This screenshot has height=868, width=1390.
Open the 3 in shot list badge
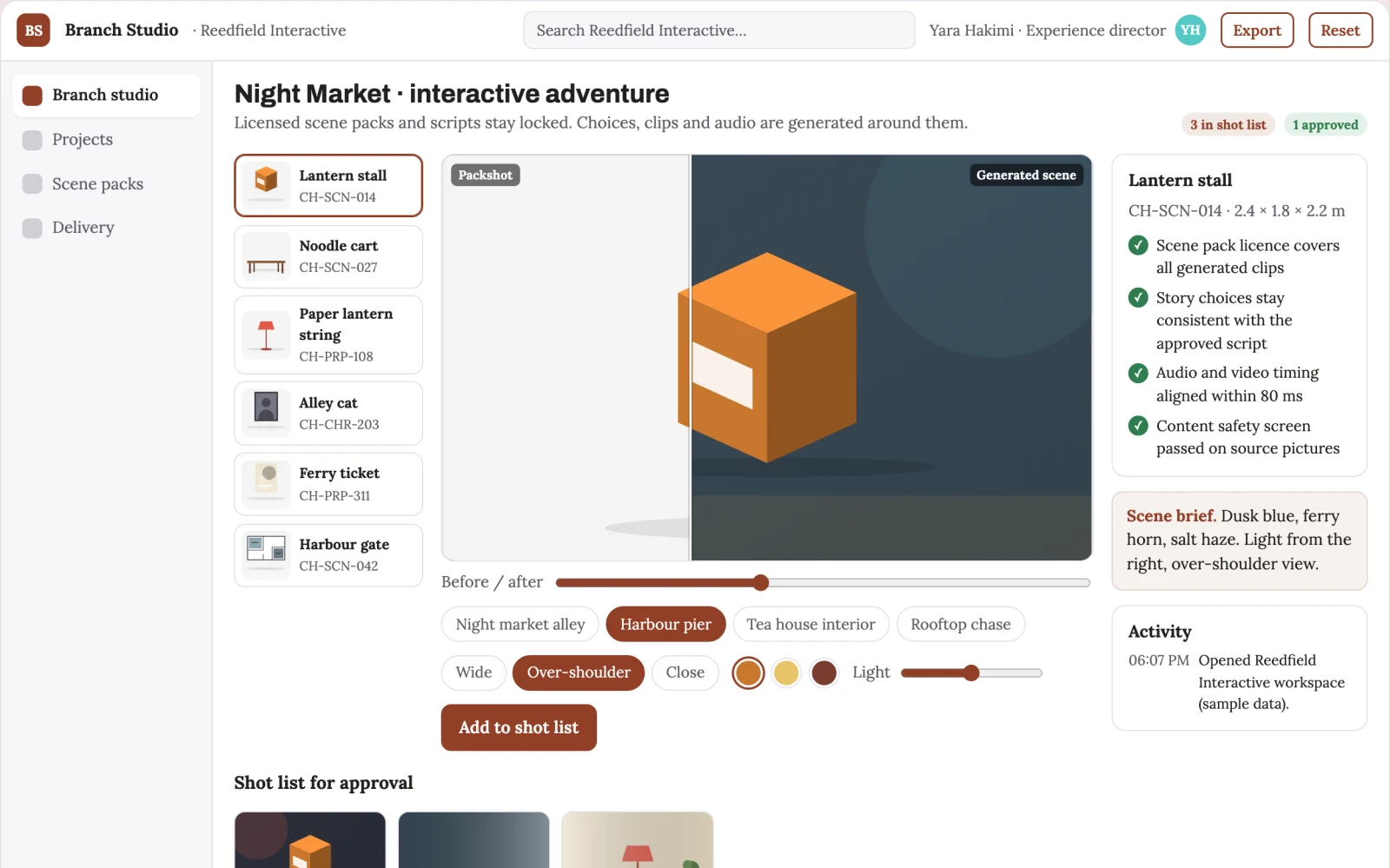(x=1228, y=125)
